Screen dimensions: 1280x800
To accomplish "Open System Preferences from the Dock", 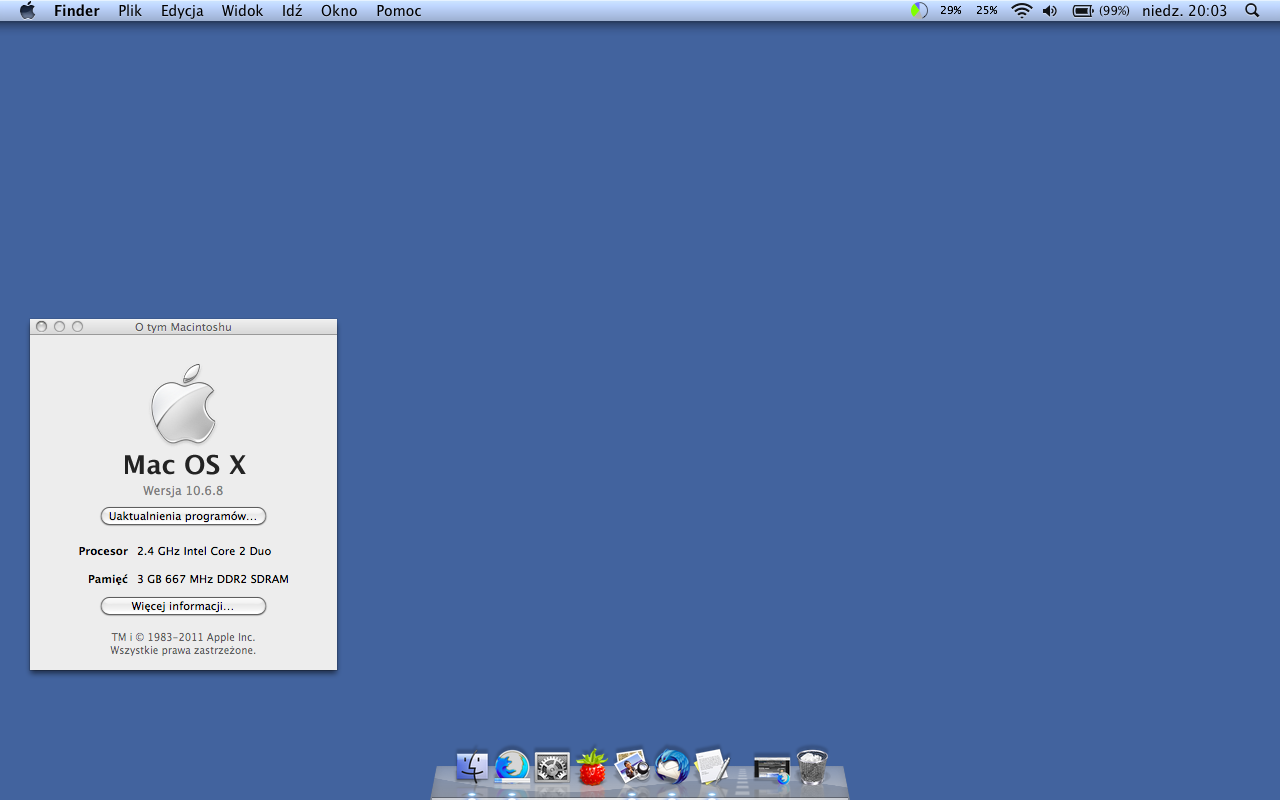I will pyautogui.click(x=552, y=767).
